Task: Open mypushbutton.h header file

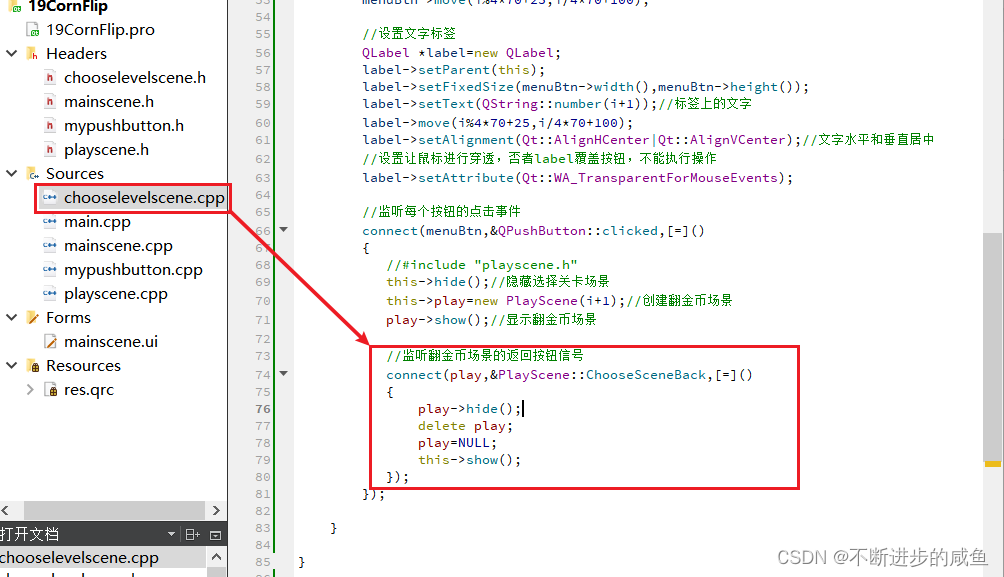Action: pos(124,126)
